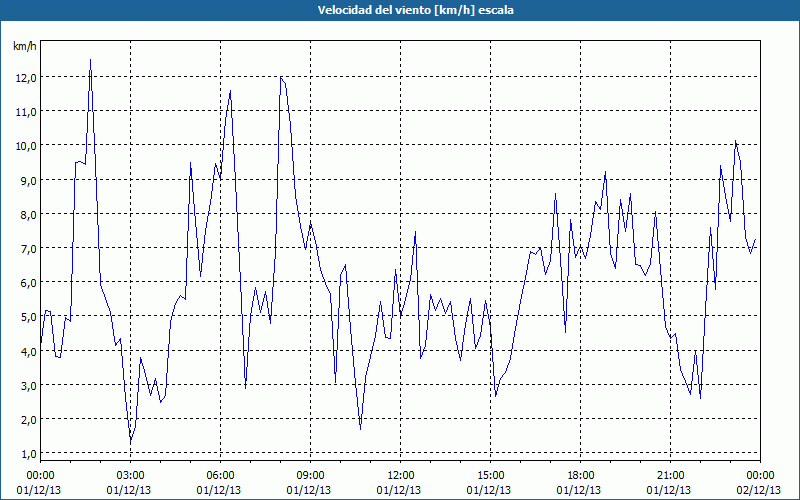The image size is (800, 500).
Task: Click the '10,0' y-axis value
Action: (26, 145)
